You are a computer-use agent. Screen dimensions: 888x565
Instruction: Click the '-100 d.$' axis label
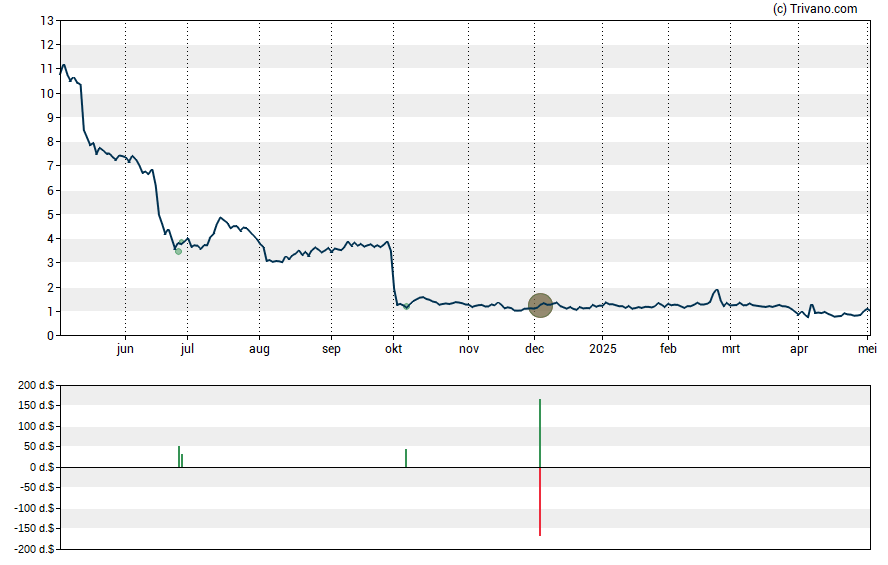(35, 508)
